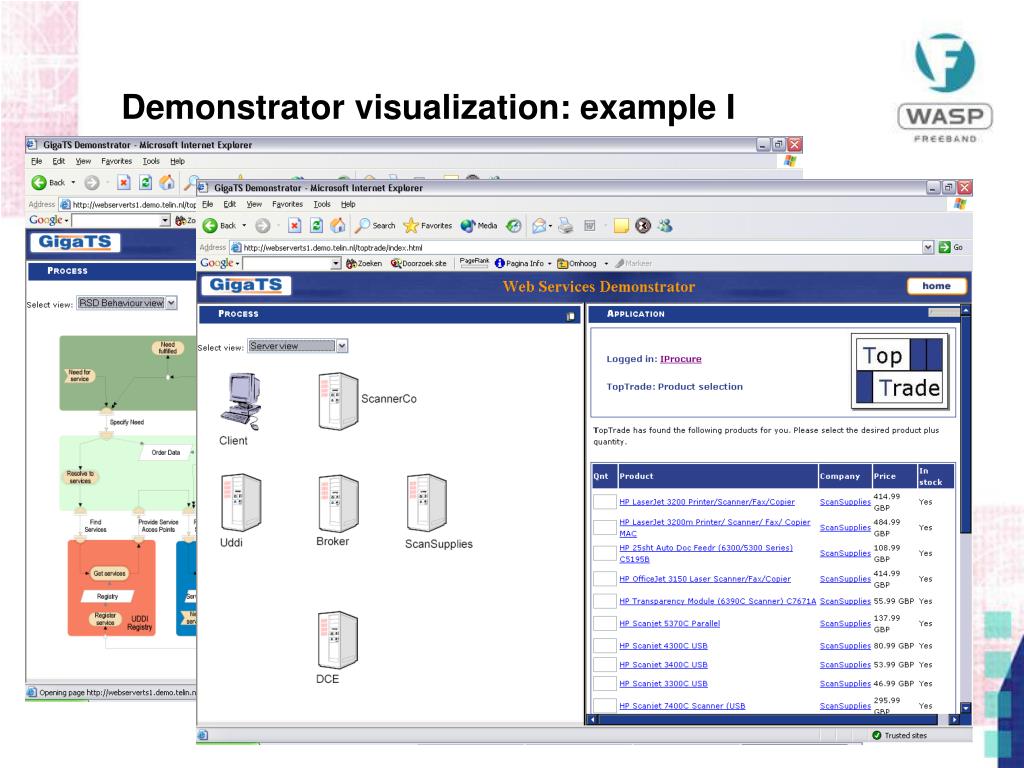Image resolution: width=1024 pixels, height=768 pixels.
Task: Open the Favorites menu in the front window
Action: point(287,204)
